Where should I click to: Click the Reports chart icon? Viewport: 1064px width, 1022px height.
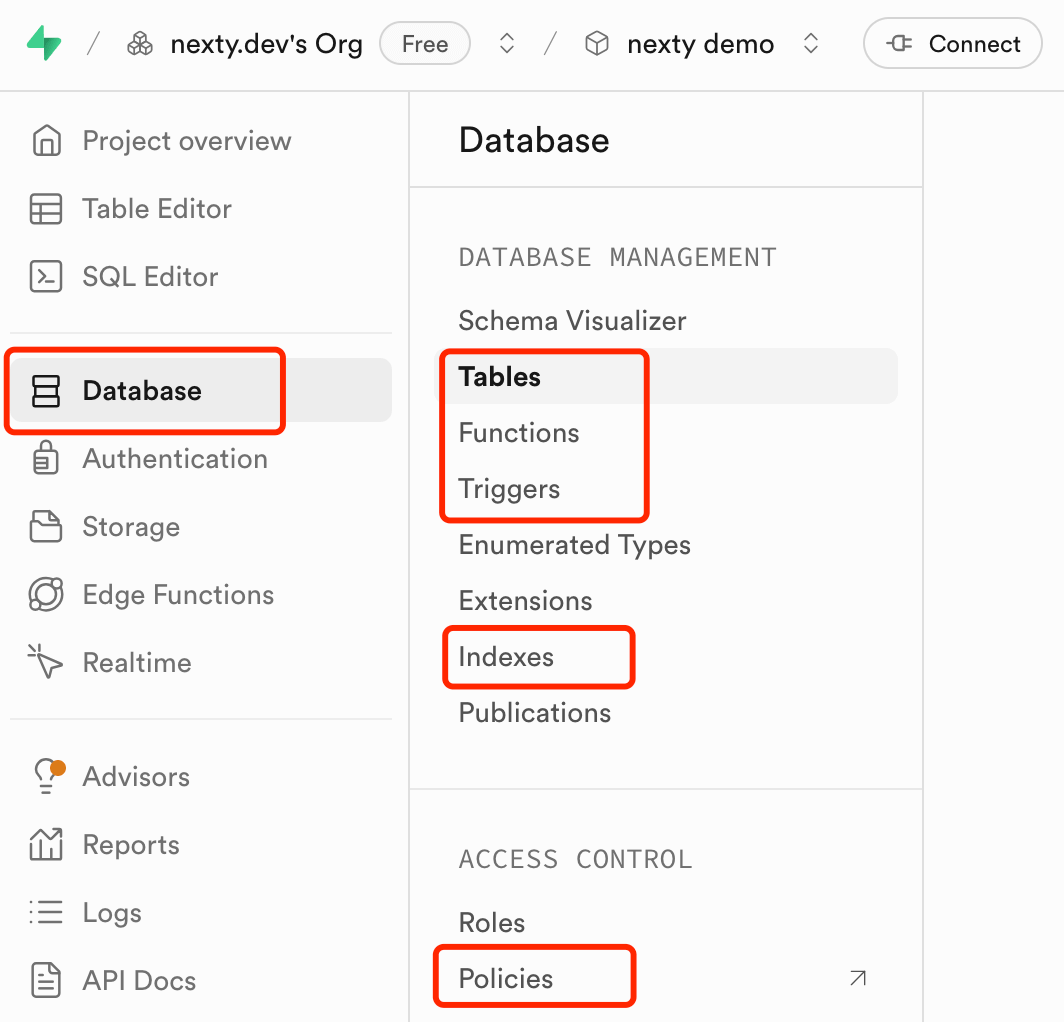pyautogui.click(x=46, y=844)
